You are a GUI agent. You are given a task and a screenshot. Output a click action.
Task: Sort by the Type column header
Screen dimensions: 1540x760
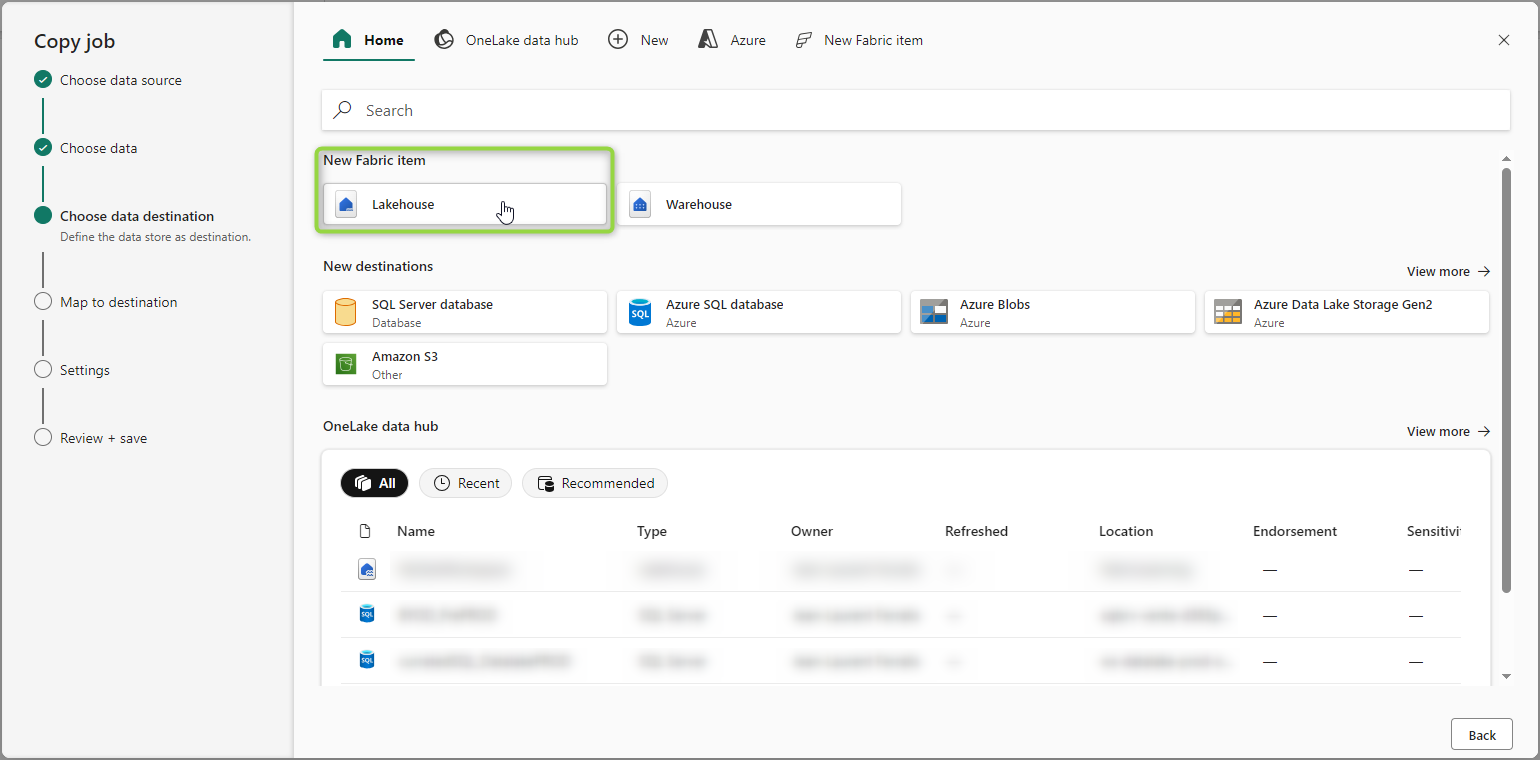coord(652,531)
